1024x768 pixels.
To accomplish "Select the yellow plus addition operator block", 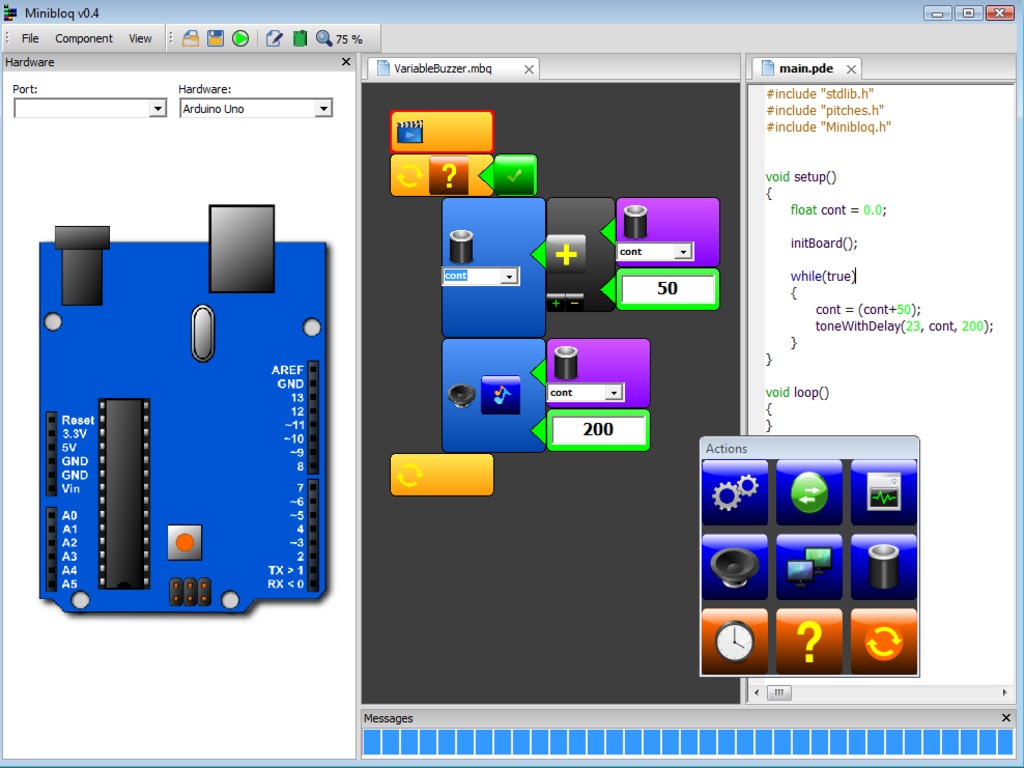I will click(566, 254).
